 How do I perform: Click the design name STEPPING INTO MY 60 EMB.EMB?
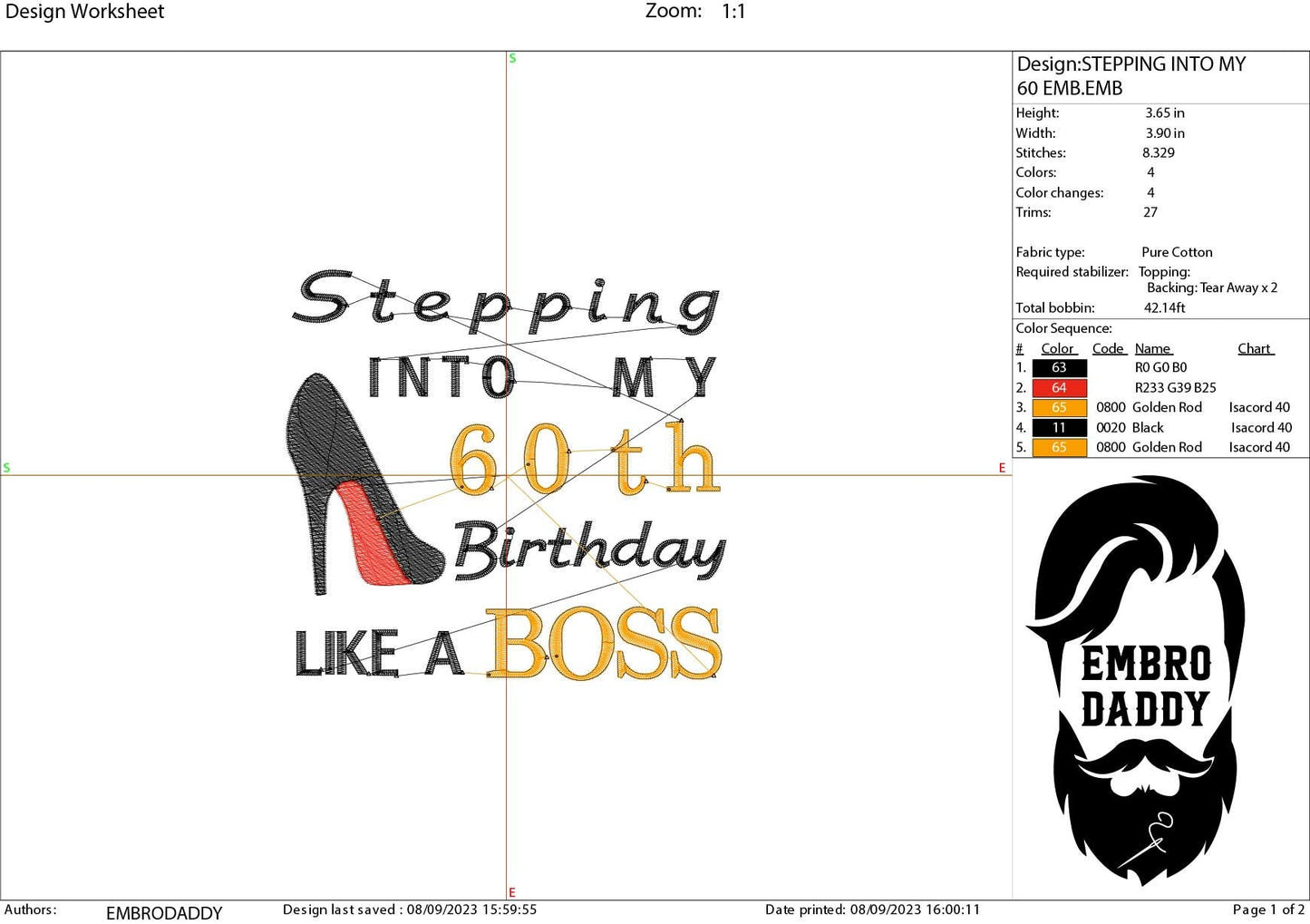point(1130,75)
